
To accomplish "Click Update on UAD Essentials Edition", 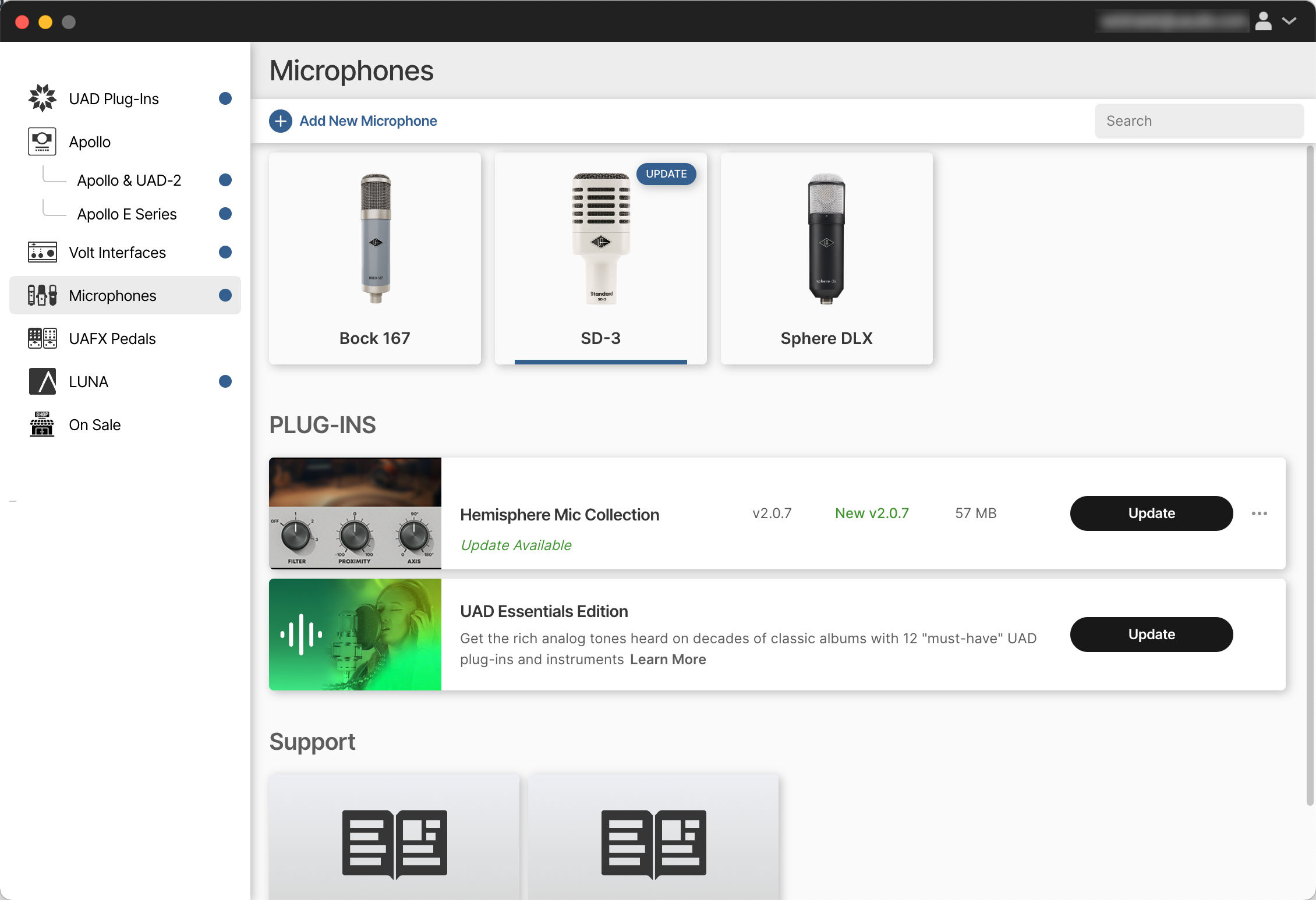I will point(1151,634).
